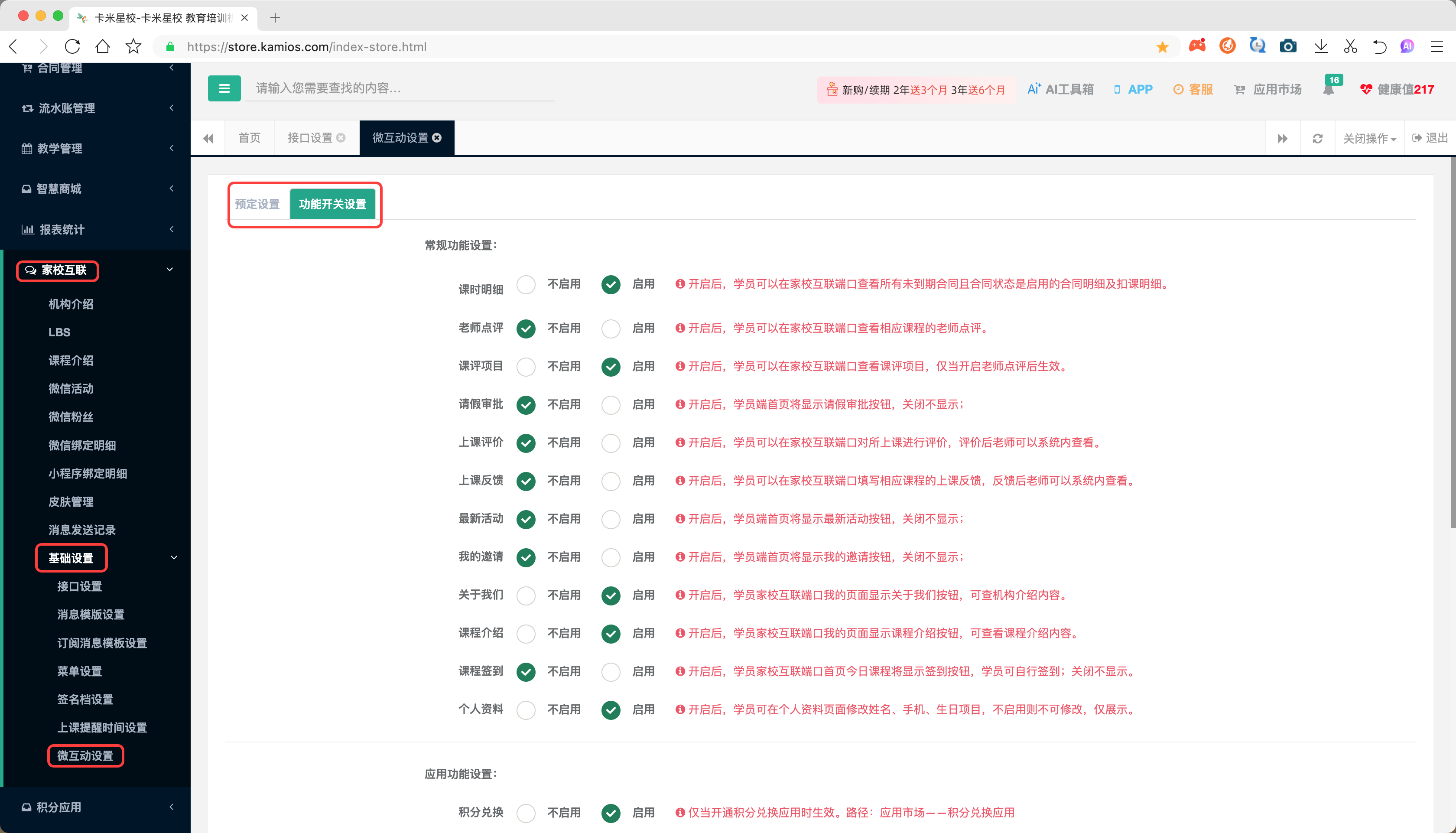The width and height of the screenshot is (1456, 833).
Task: Select 启用 radio for 课程签到
Action: (611, 672)
